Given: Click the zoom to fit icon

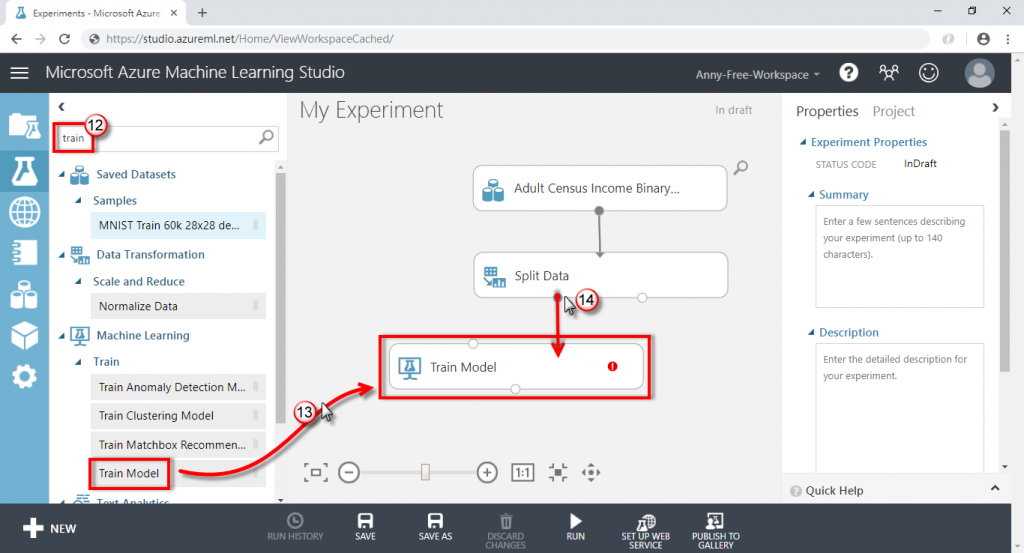Looking at the screenshot, I should click(x=315, y=472).
